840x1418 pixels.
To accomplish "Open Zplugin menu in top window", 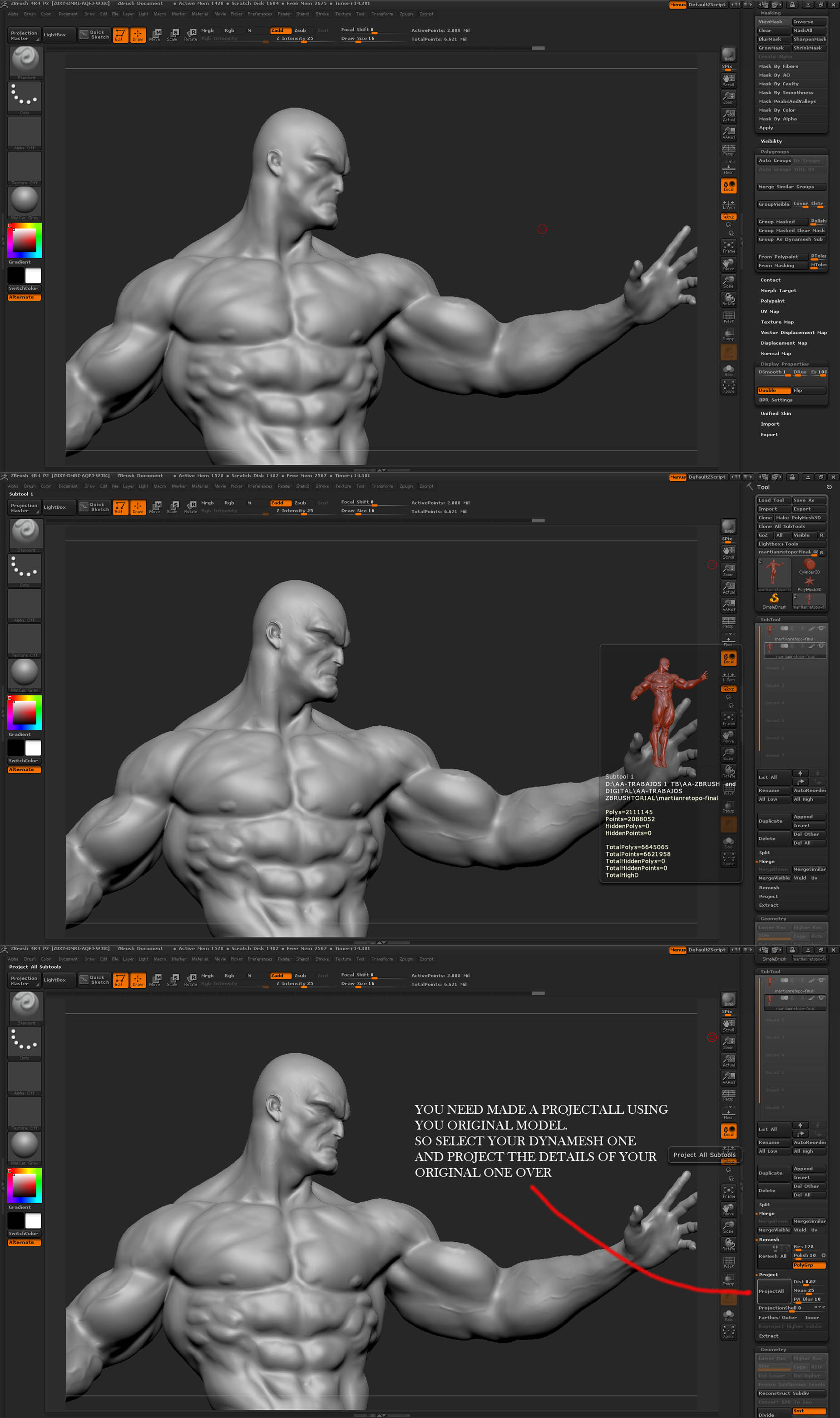I will [x=406, y=14].
